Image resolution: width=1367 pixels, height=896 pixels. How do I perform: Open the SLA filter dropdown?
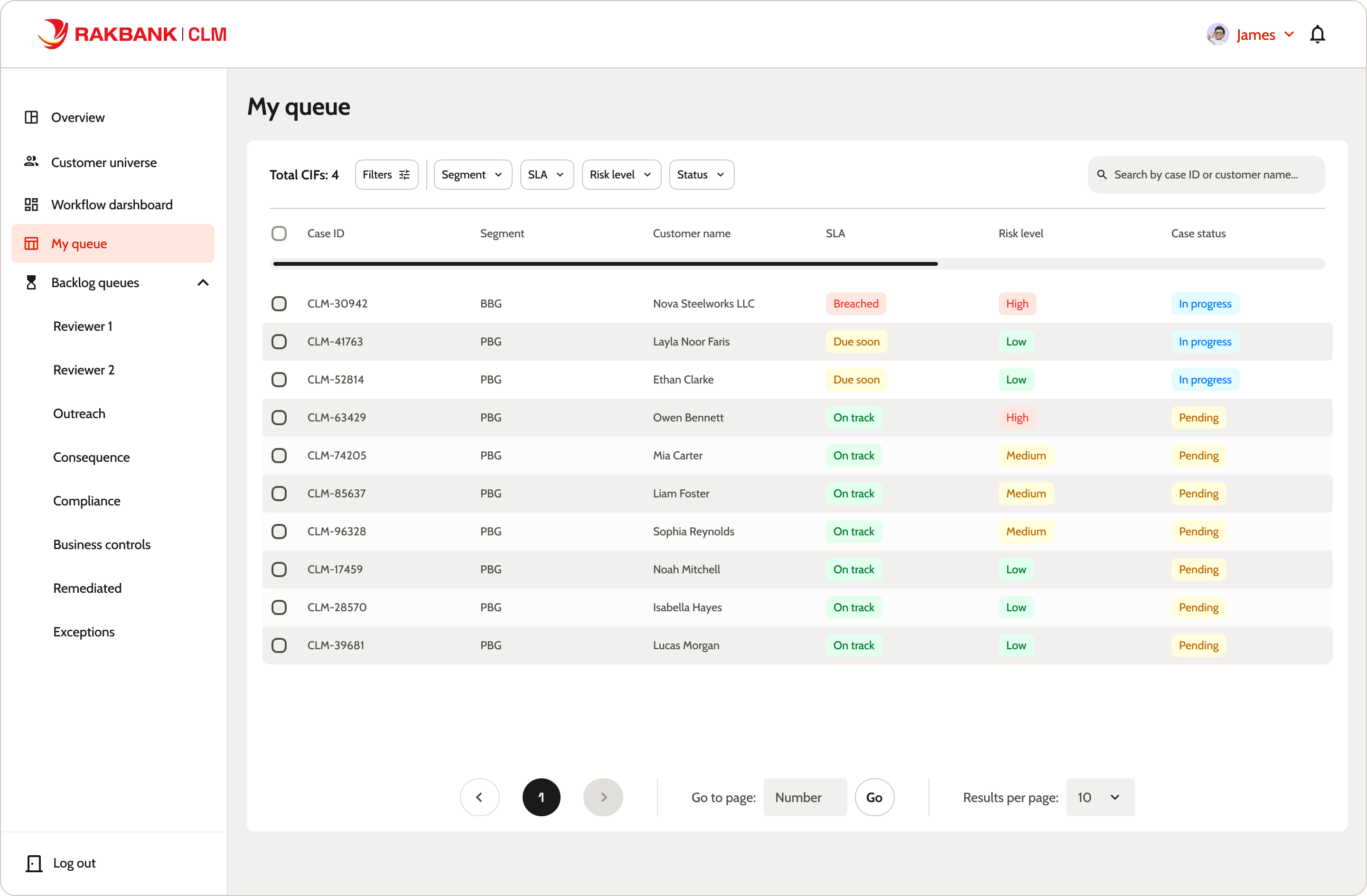pos(547,175)
